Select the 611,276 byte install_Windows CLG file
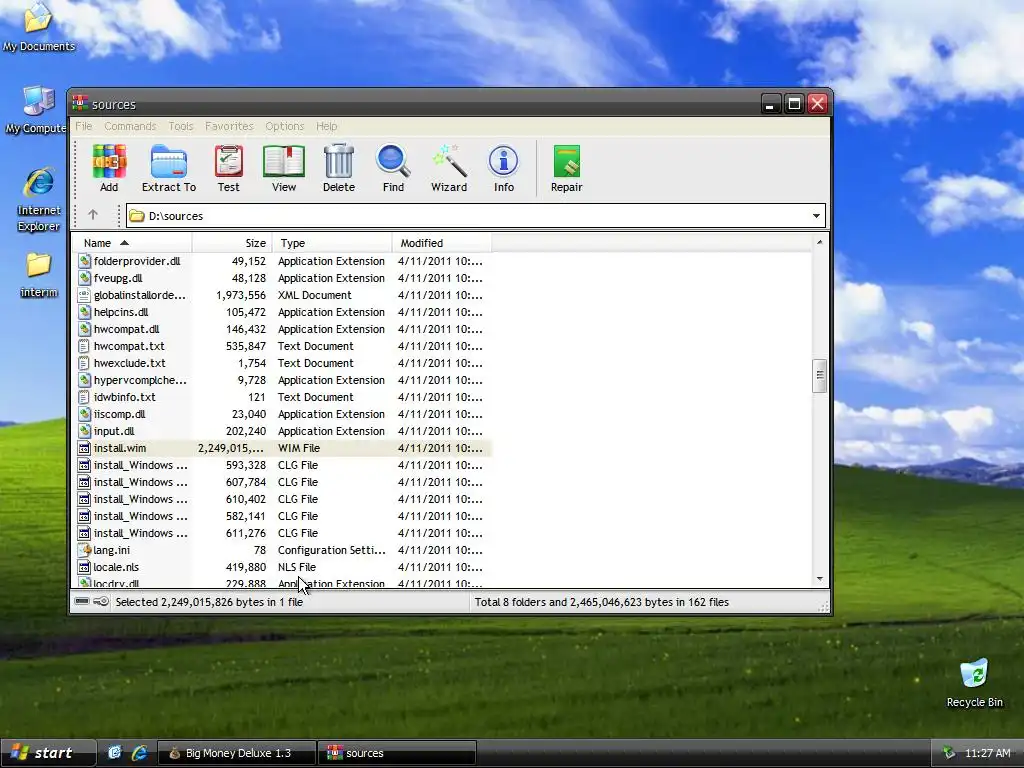This screenshot has height=768, width=1024. [281, 533]
